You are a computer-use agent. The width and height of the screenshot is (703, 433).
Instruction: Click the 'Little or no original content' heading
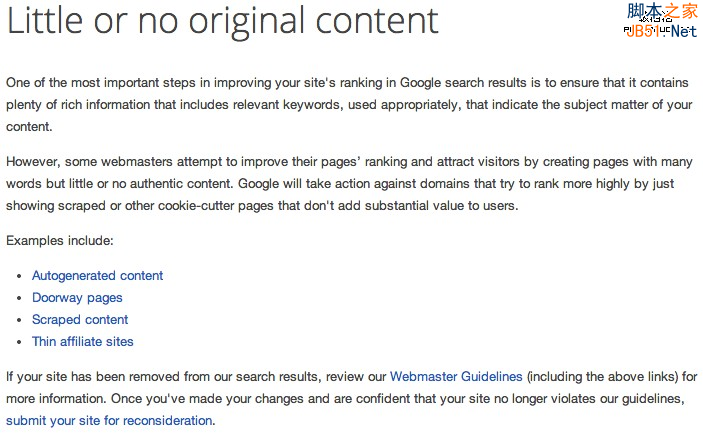click(x=223, y=21)
